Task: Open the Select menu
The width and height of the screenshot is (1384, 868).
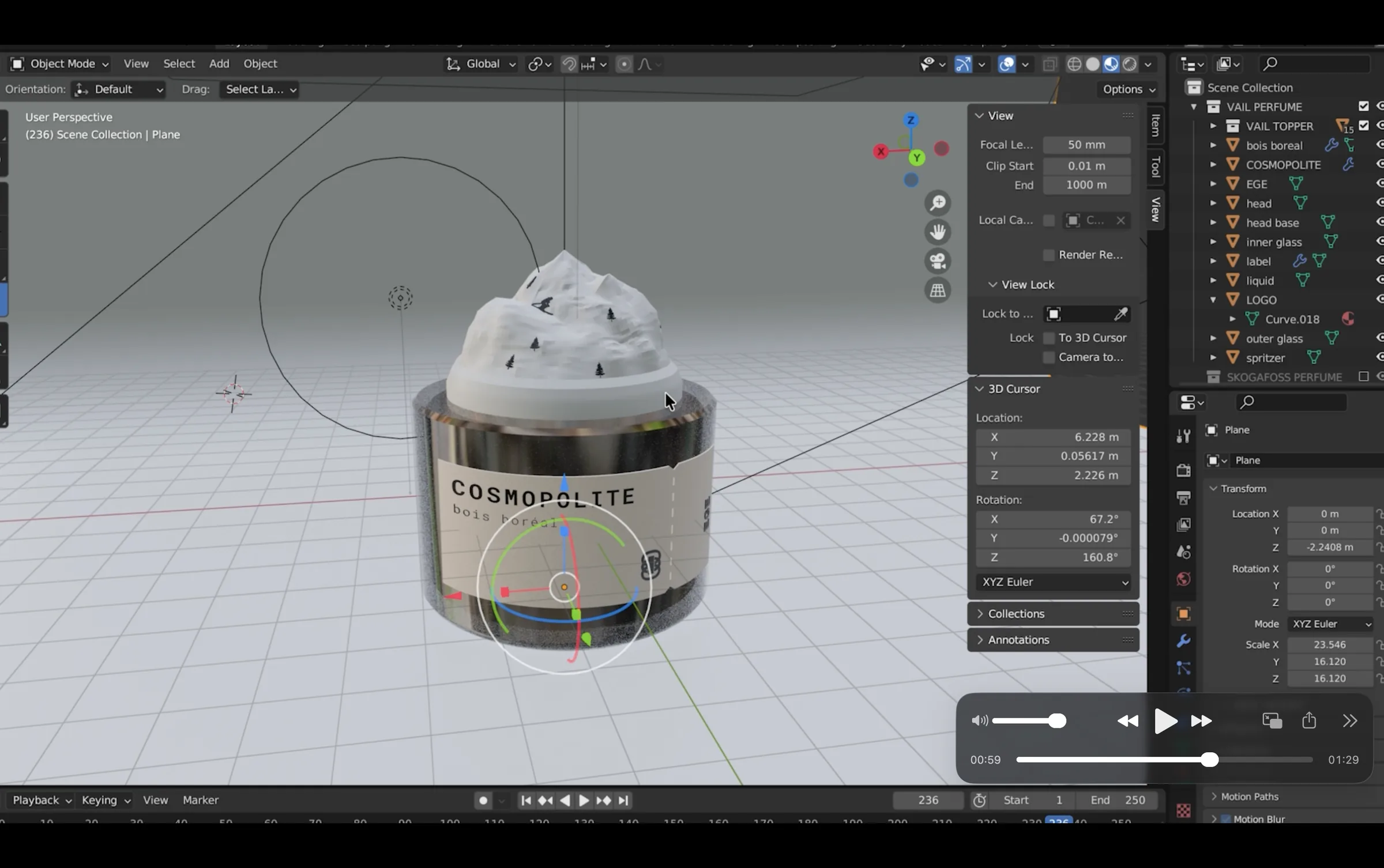Action: [179, 63]
